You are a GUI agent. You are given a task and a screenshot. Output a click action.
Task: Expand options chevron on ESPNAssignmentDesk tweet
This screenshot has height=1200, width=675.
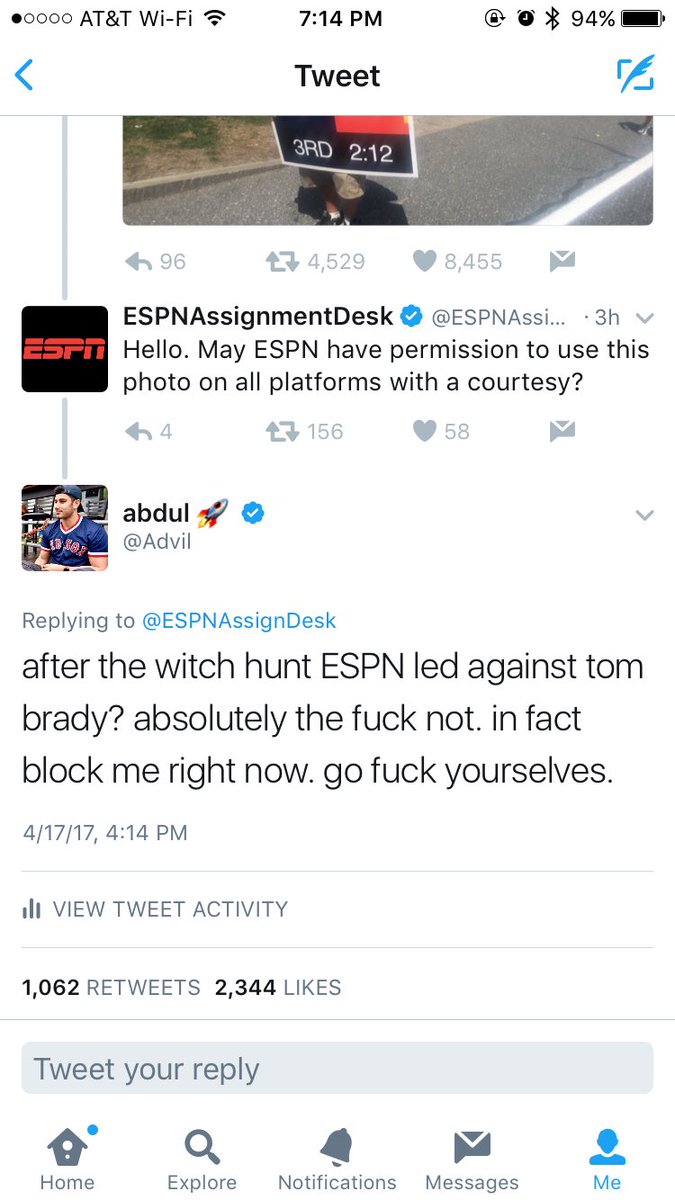[x=644, y=319]
